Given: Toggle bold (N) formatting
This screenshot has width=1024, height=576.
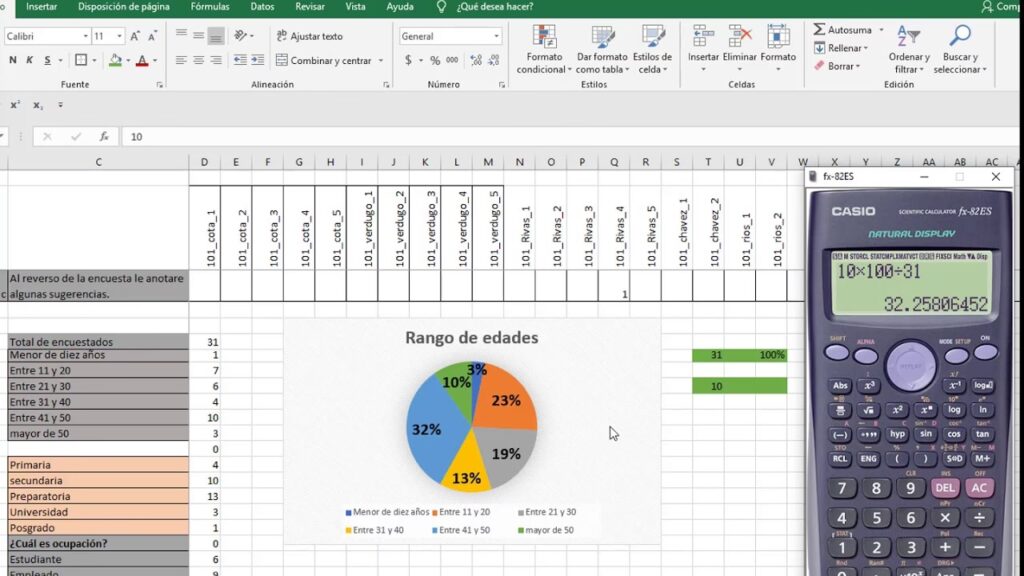Looking at the screenshot, I should pos(13,61).
